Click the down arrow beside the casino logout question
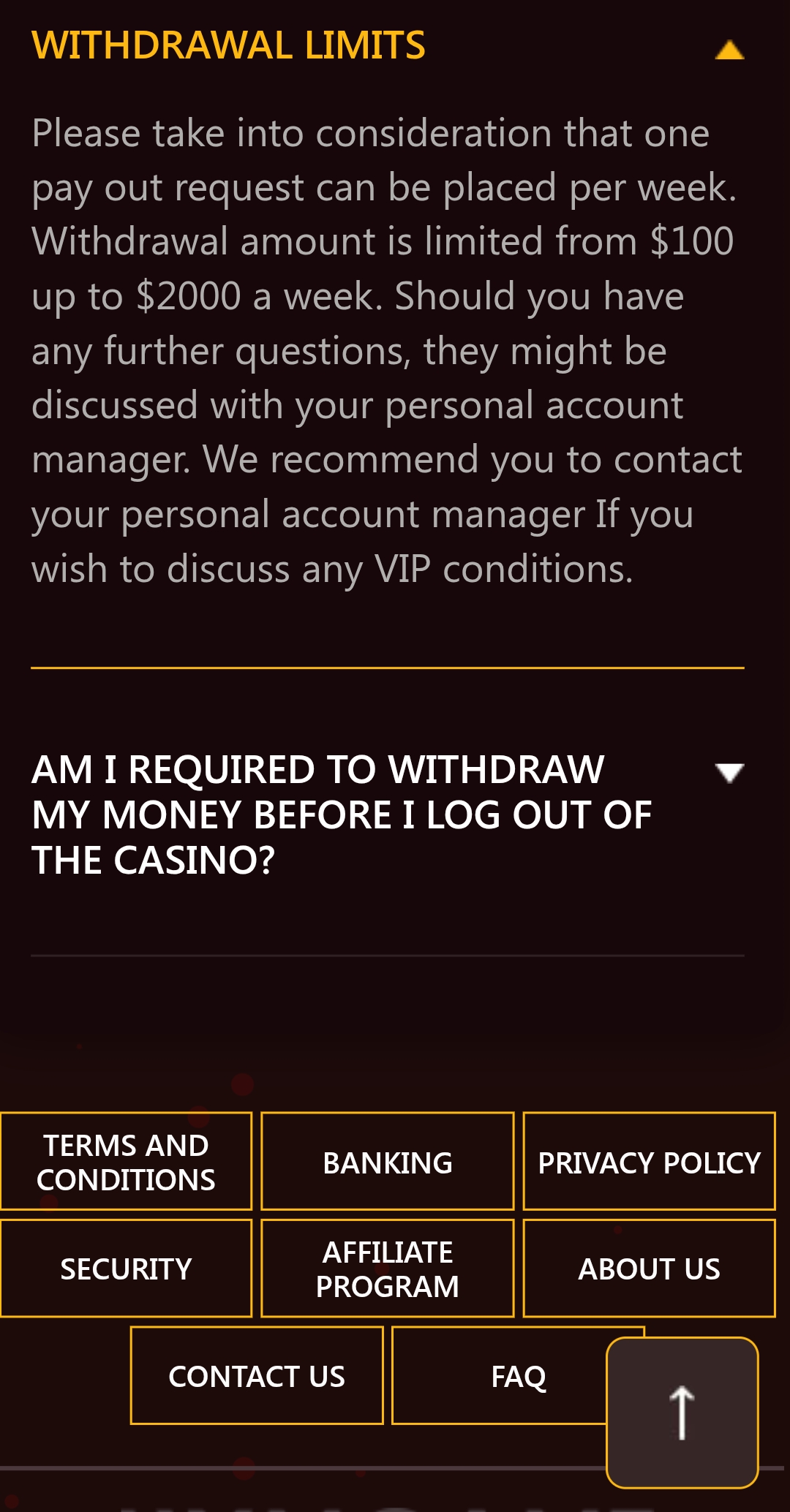Image resolution: width=790 pixels, height=1512 pixels. (729, 772)
